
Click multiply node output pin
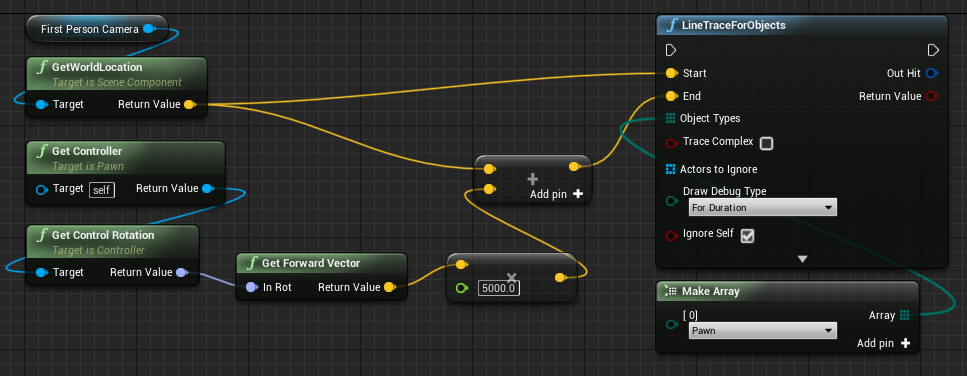[560, 277]
